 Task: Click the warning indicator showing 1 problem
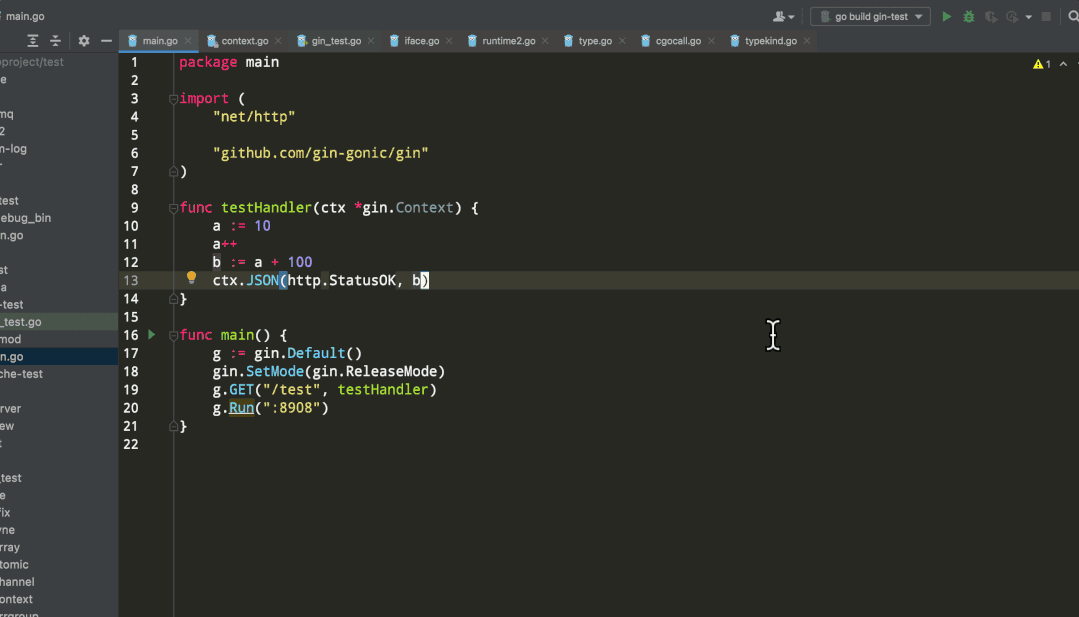pyautogui.click(x=1042, y=64)
